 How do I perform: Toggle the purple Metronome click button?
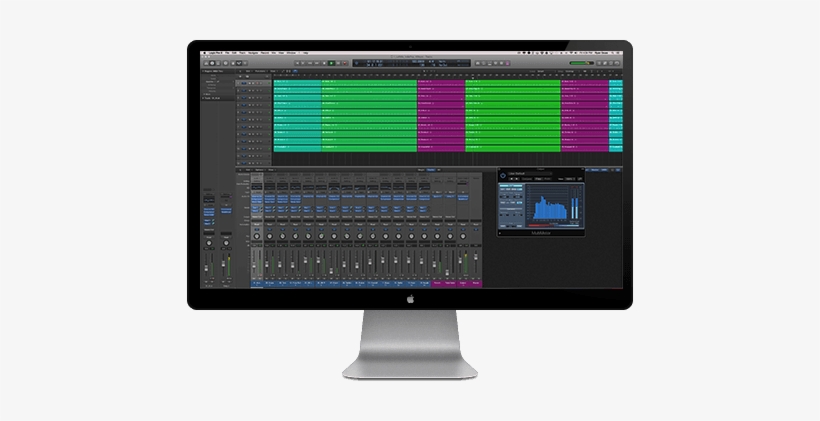coord(507,63)
